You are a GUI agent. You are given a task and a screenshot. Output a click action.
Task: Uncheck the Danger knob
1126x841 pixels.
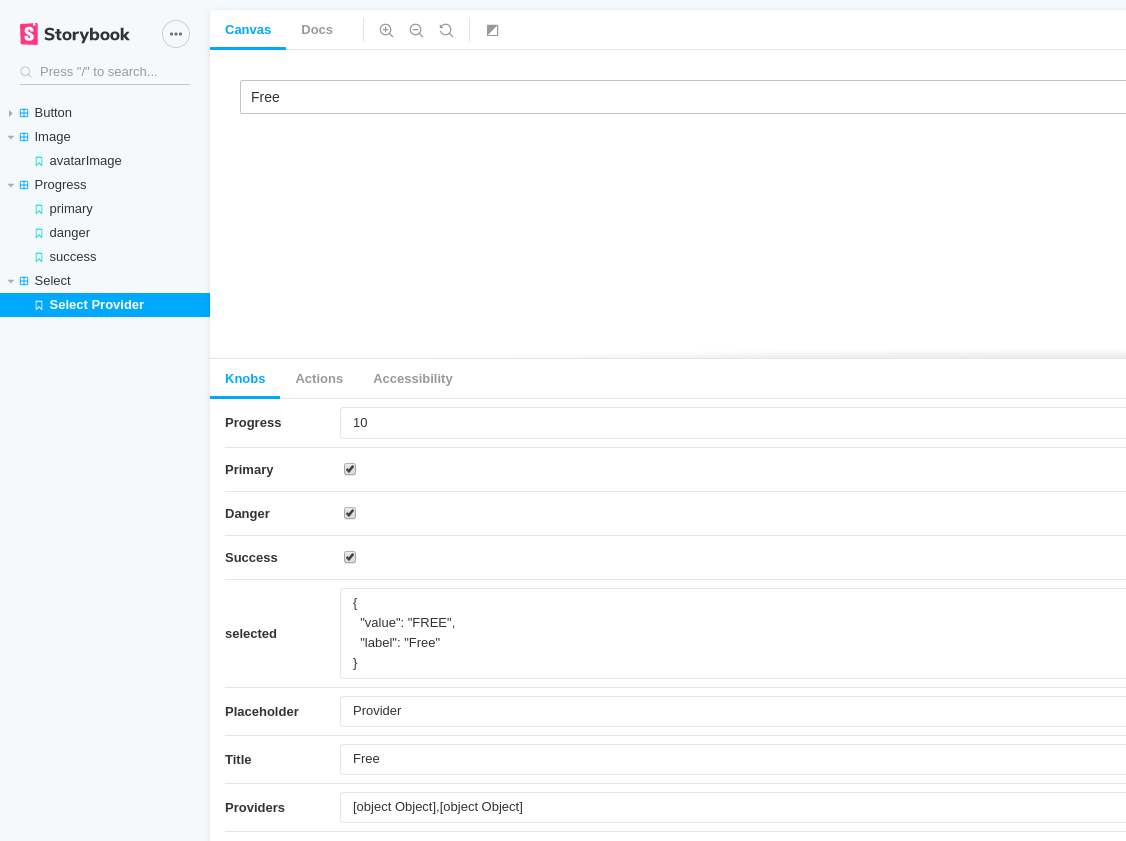point(350,513)
